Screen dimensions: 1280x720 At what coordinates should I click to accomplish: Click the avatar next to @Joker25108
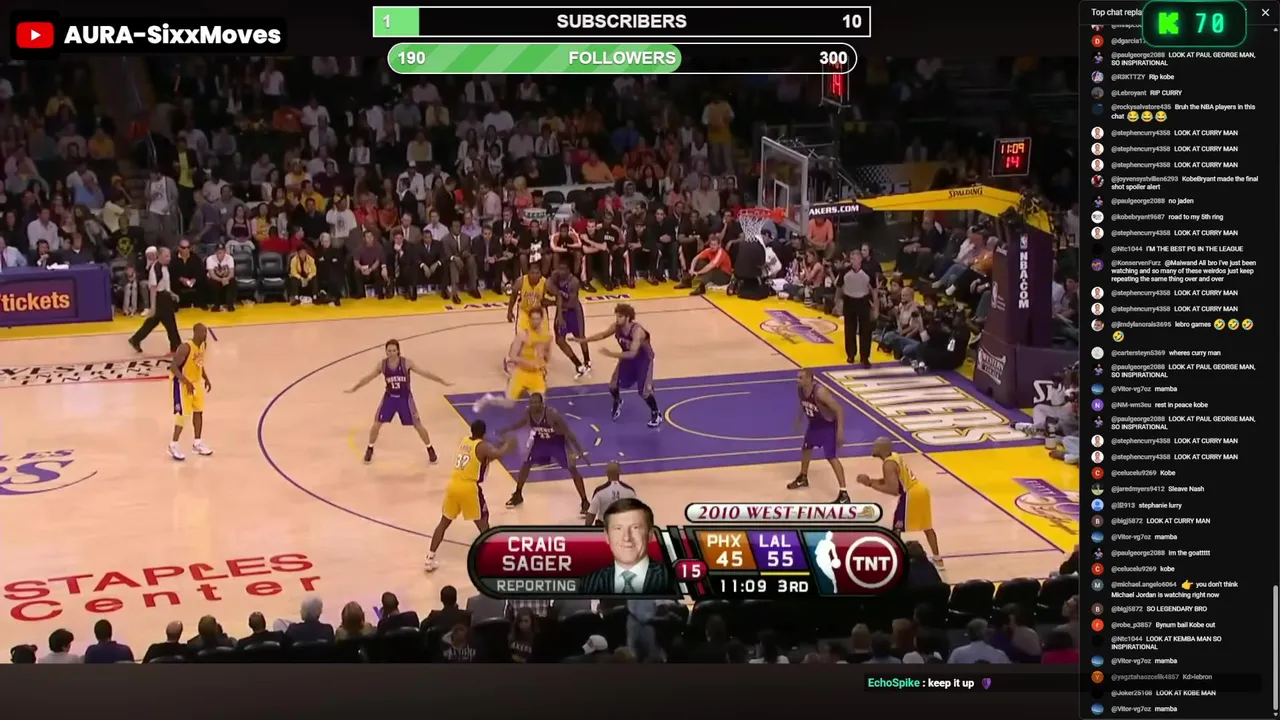(x=1097, y=693)
